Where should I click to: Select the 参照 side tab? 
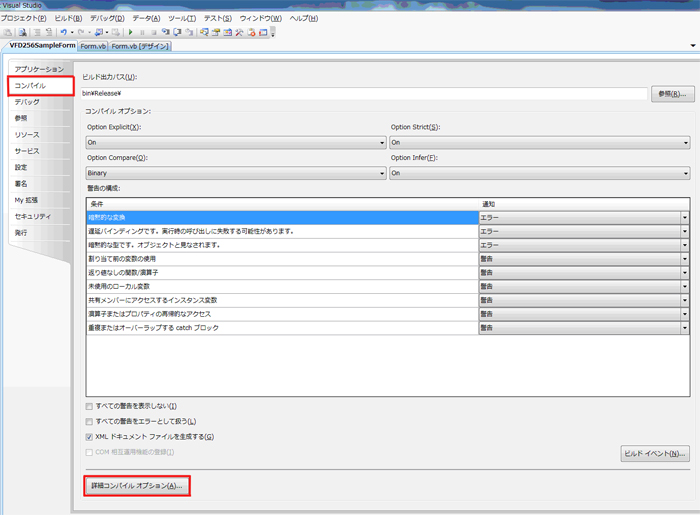point(39,118)
